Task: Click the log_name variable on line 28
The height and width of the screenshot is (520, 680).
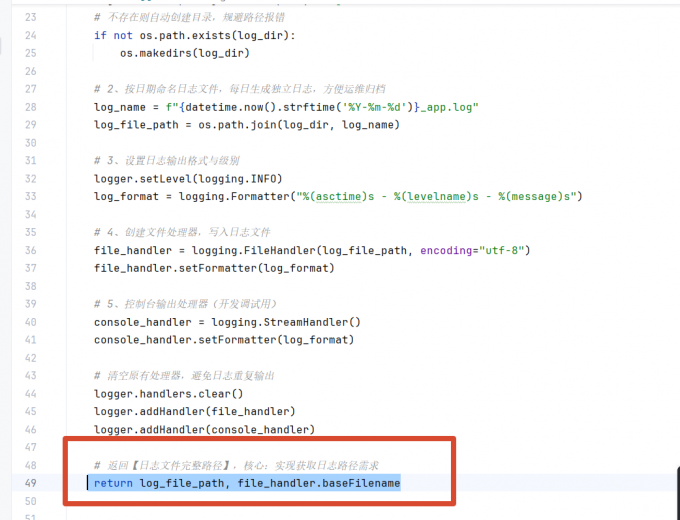Action: (120, 107)
